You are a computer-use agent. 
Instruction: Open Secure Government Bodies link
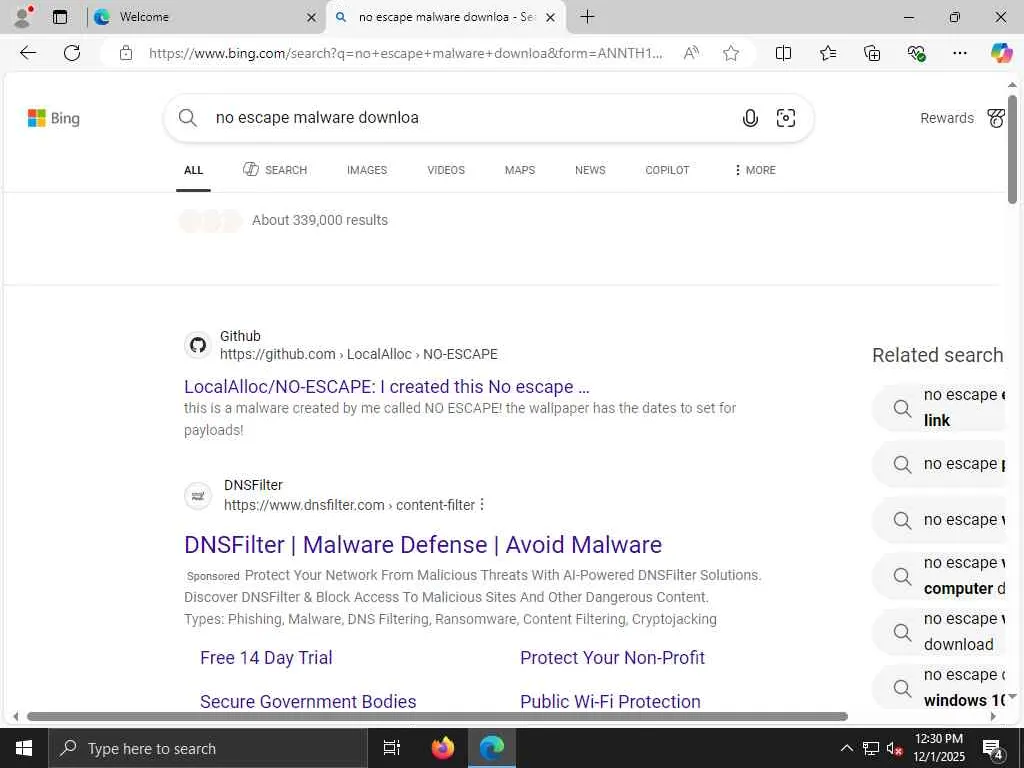tap(308, 701)
